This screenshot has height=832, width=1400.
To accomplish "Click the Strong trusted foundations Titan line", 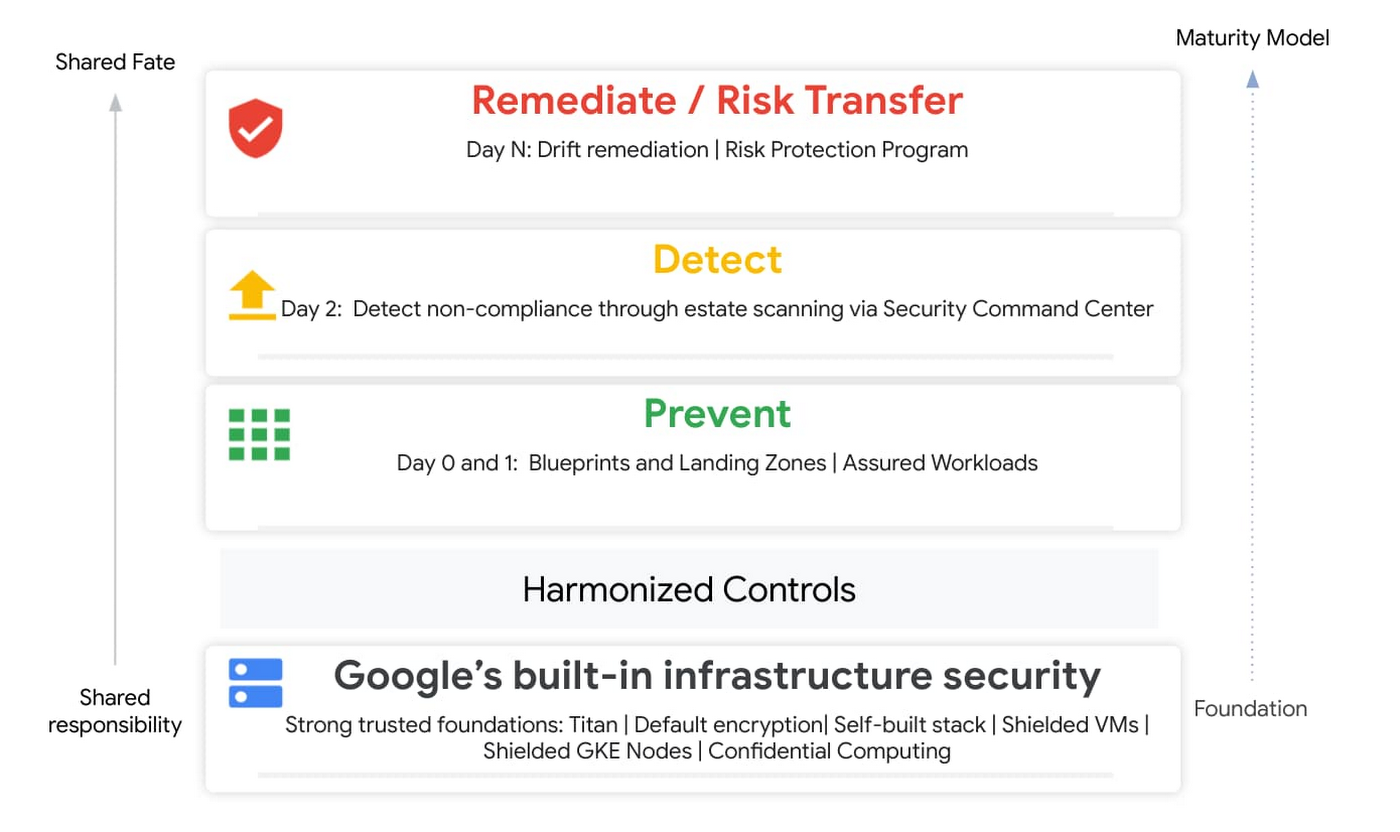I will point(717,724).
